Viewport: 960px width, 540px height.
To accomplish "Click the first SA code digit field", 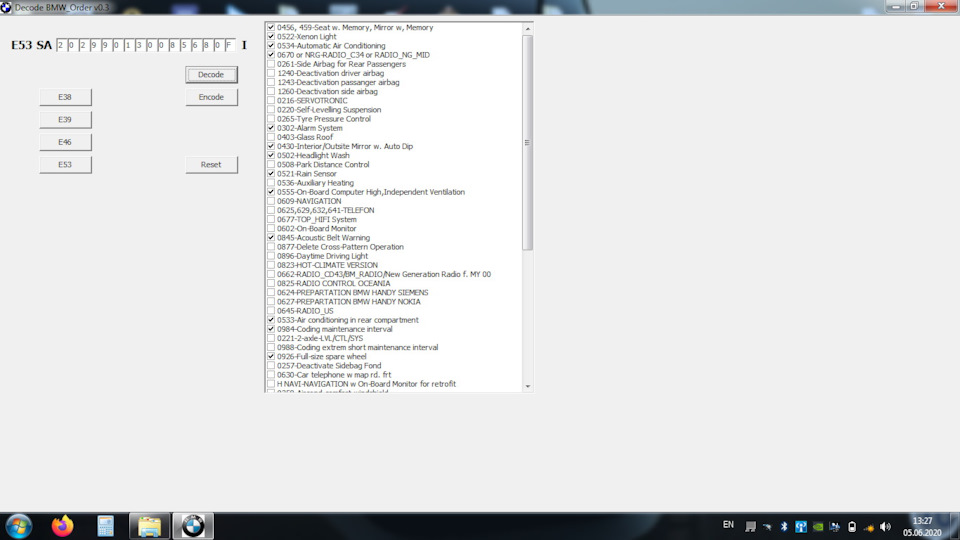I will 61,45.
